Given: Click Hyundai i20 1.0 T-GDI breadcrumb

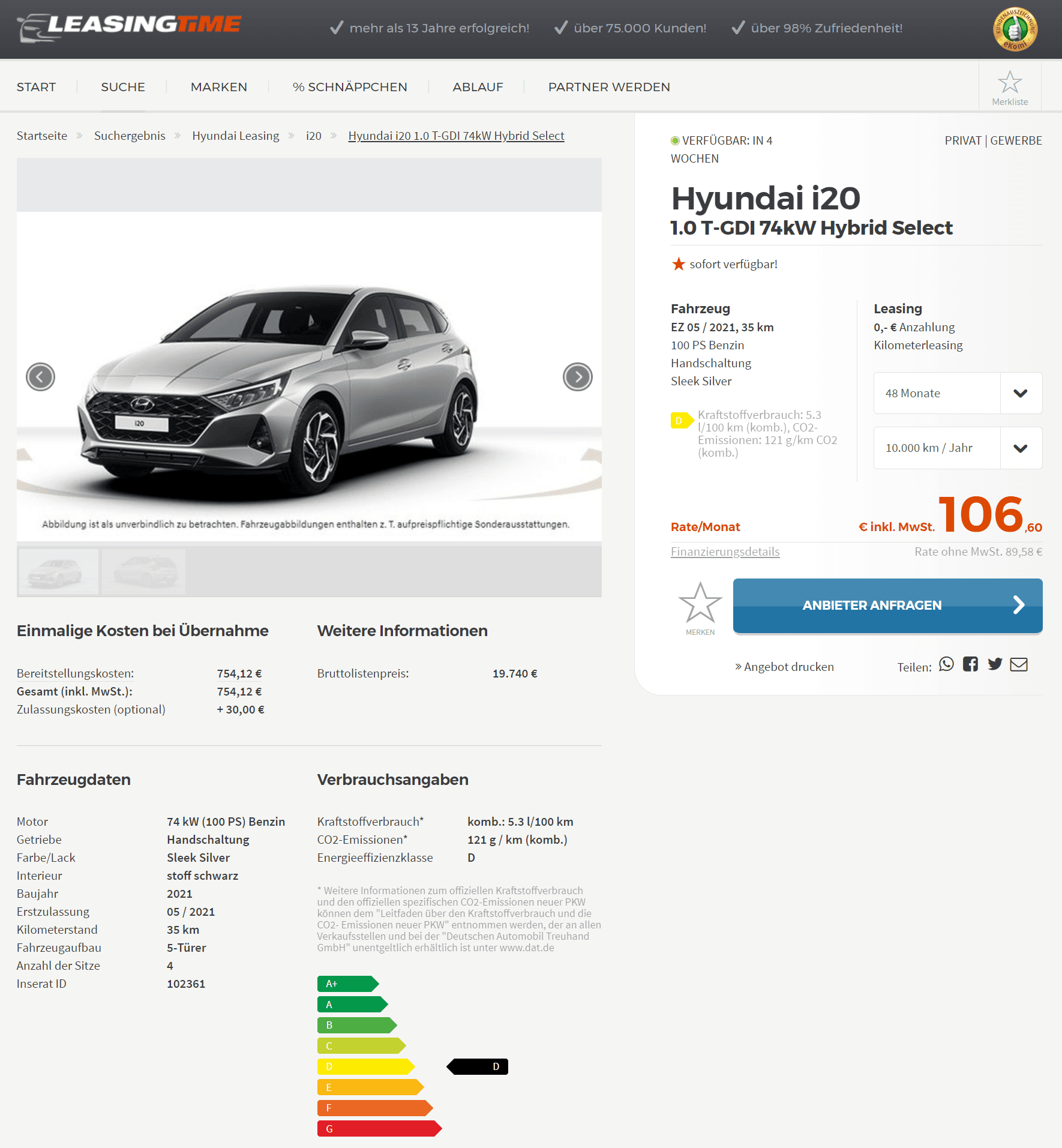Looking at the screenshot, I should (x=456, y=136).
